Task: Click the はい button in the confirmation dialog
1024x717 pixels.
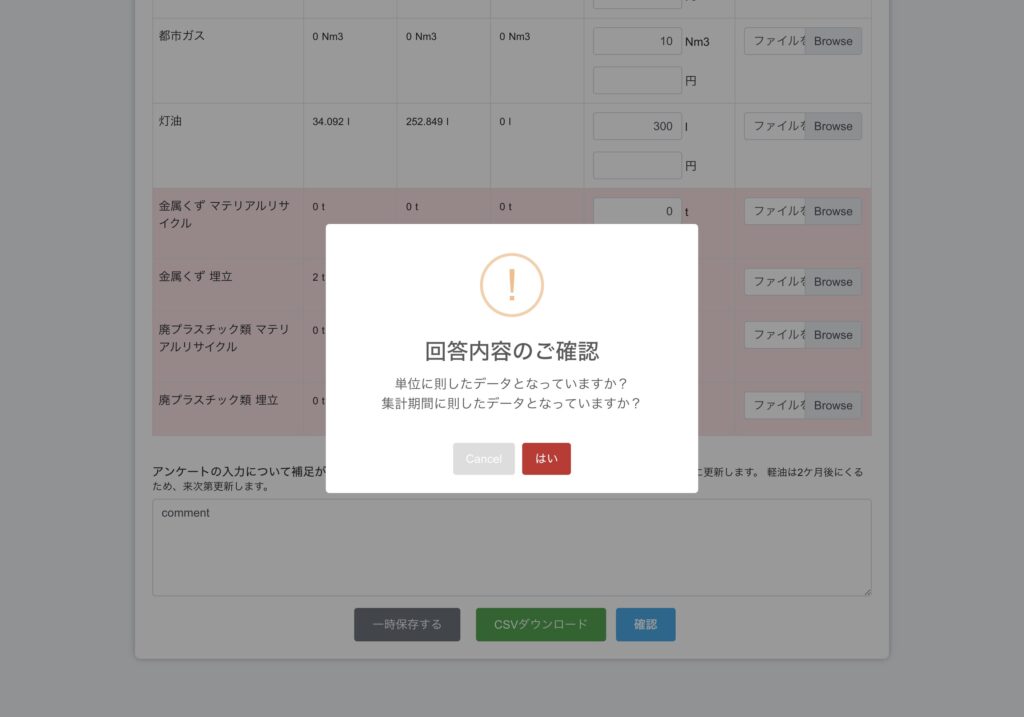Action: click(546, 459)
